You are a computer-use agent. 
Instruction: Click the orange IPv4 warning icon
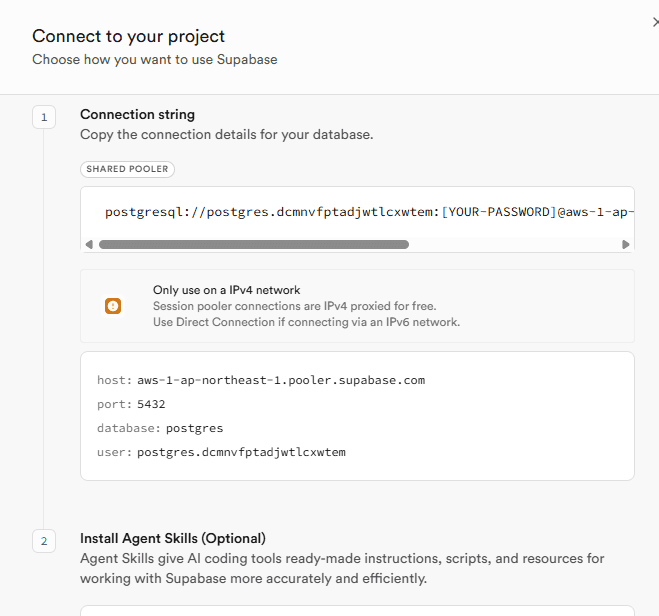pos(113,306)
